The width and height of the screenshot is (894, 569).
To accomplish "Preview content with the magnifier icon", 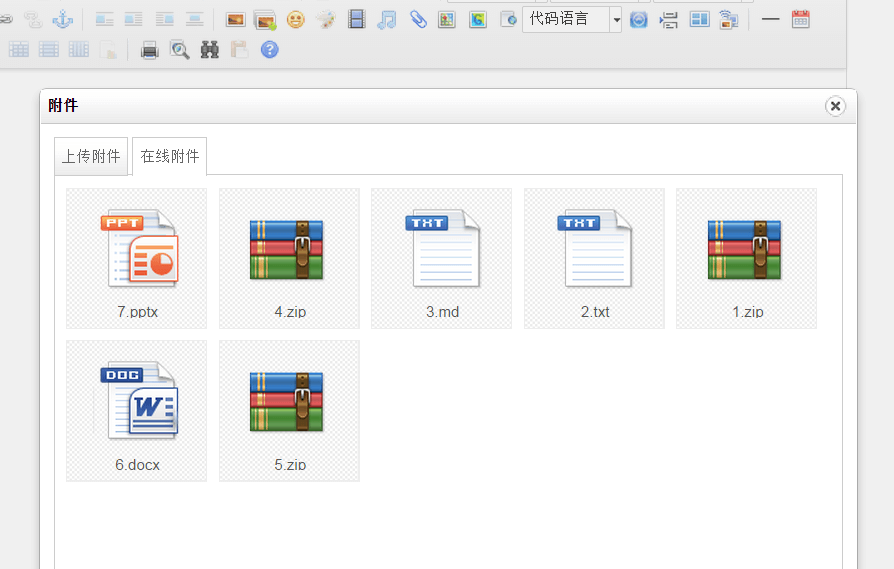I will click(x=180, y=50).
